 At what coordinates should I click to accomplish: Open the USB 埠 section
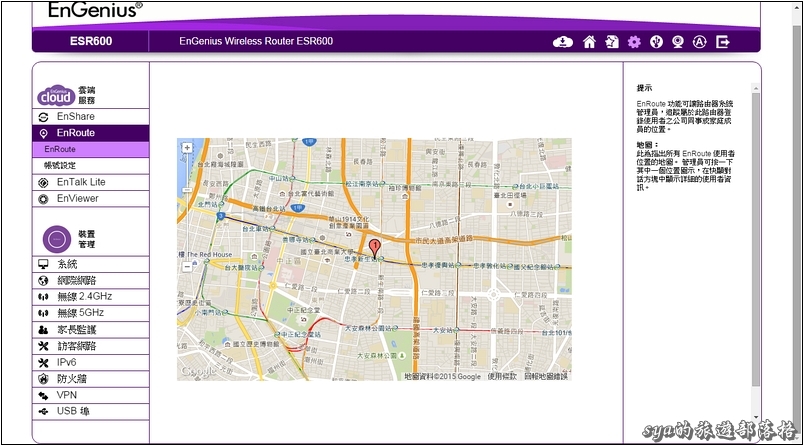(91, 411)
